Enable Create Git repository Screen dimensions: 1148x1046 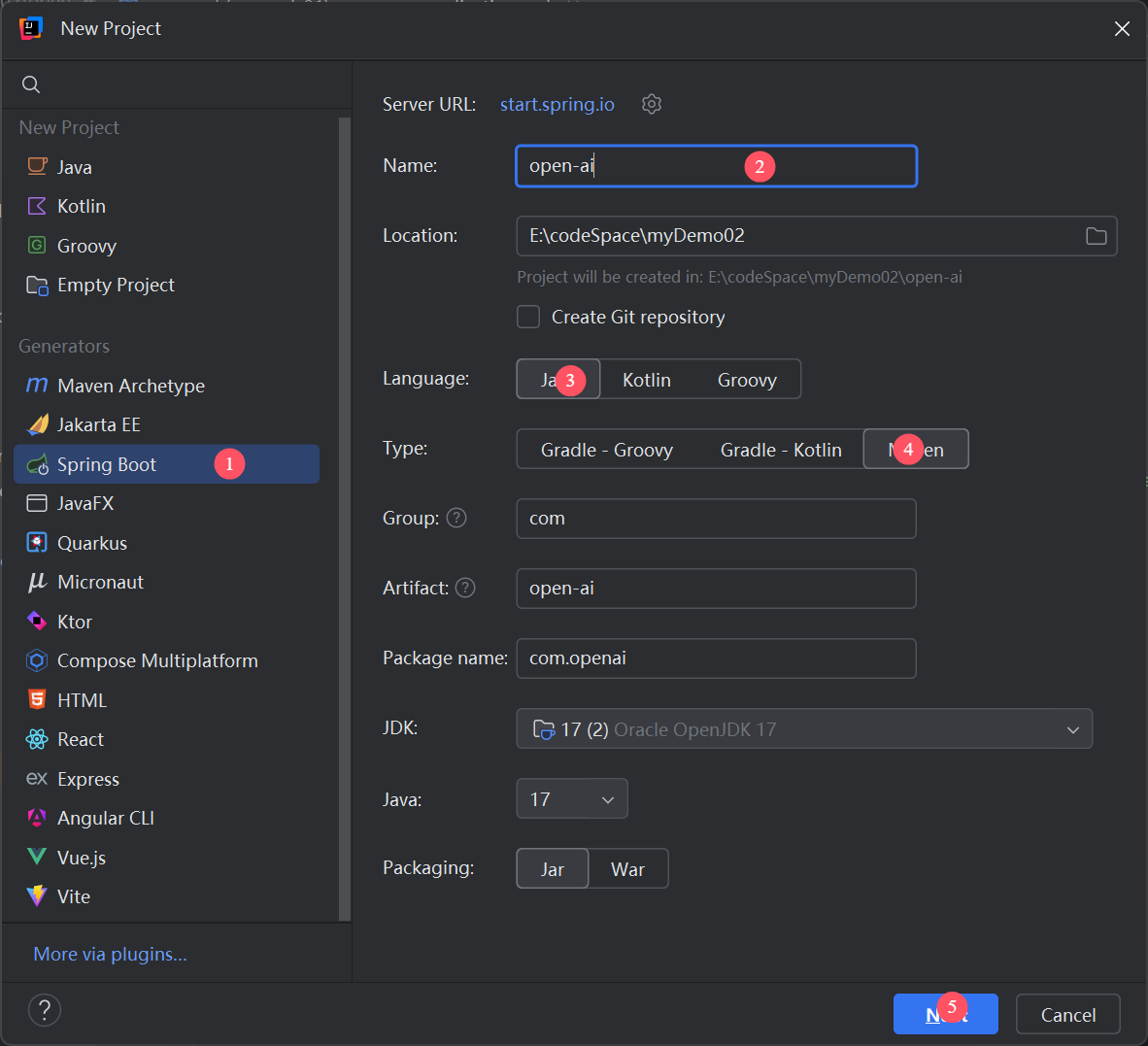[x=528, y=317]
